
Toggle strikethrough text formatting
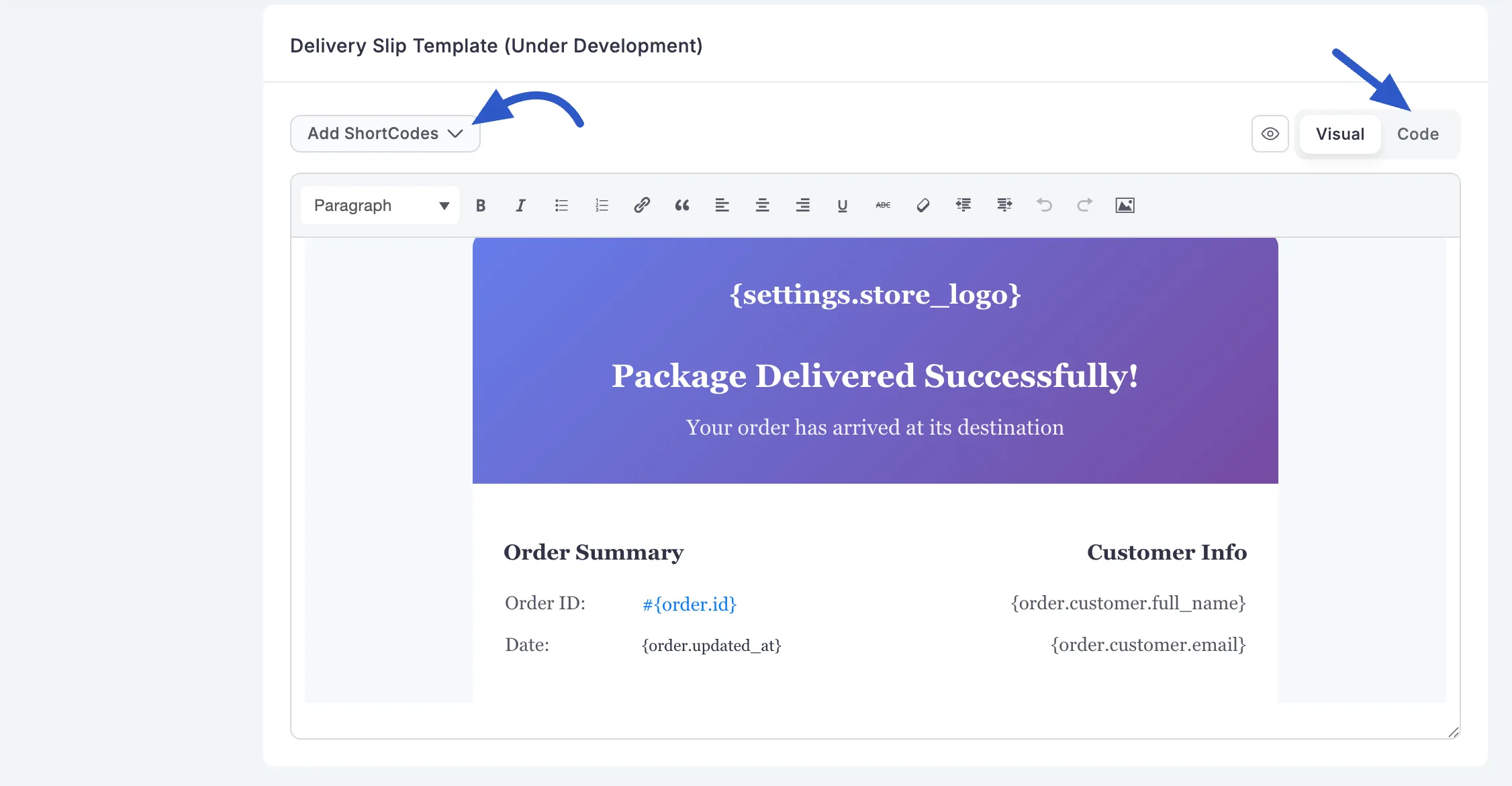click(883, 206)
